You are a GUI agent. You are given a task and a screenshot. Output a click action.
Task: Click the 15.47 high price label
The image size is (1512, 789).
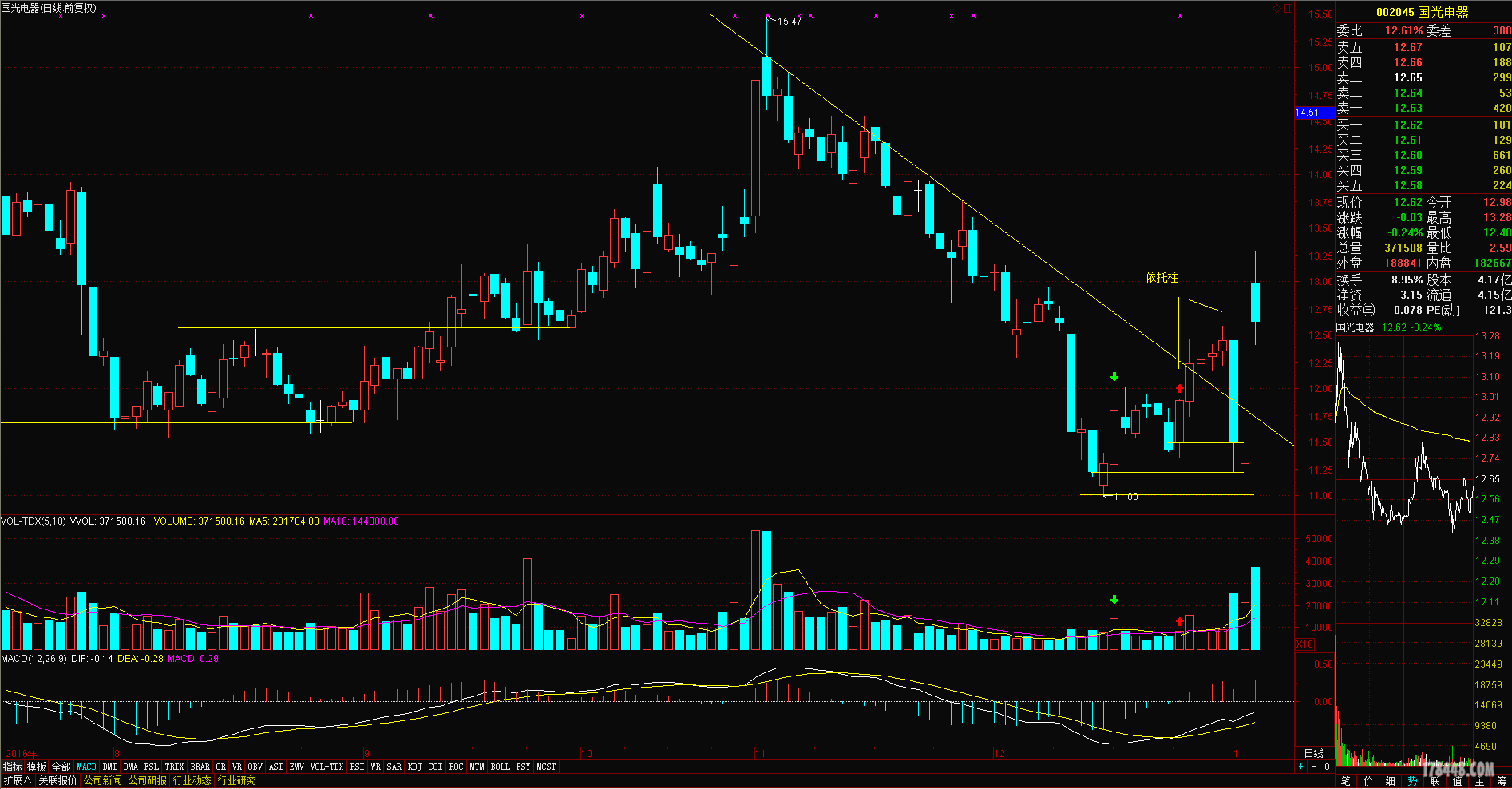(x=790, y=21)
